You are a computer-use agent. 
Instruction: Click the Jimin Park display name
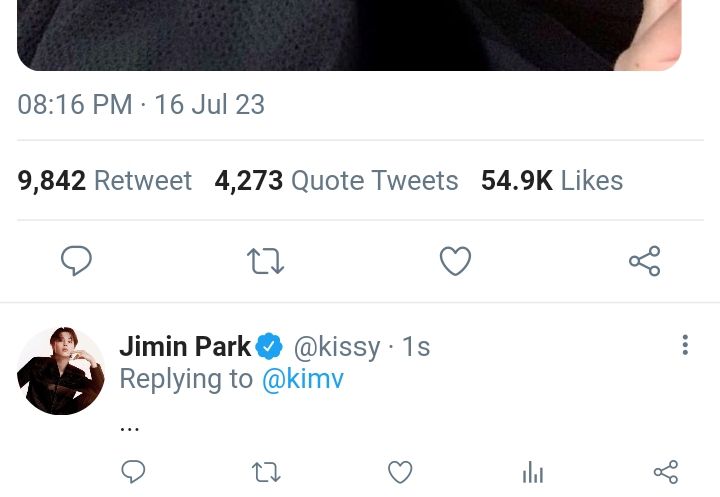click(185, 347)
